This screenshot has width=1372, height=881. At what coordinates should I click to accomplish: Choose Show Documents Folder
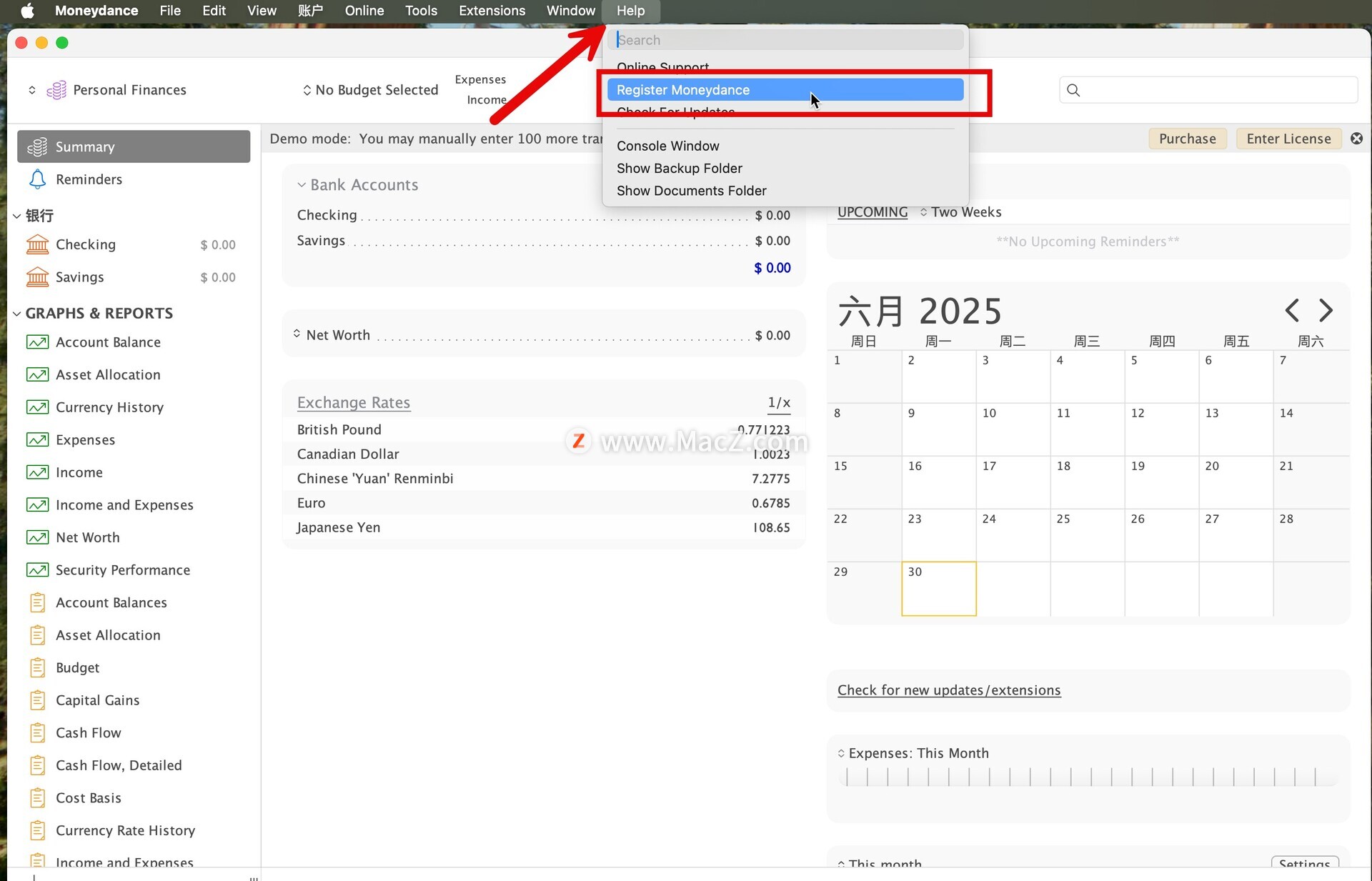tap(691, 191)
